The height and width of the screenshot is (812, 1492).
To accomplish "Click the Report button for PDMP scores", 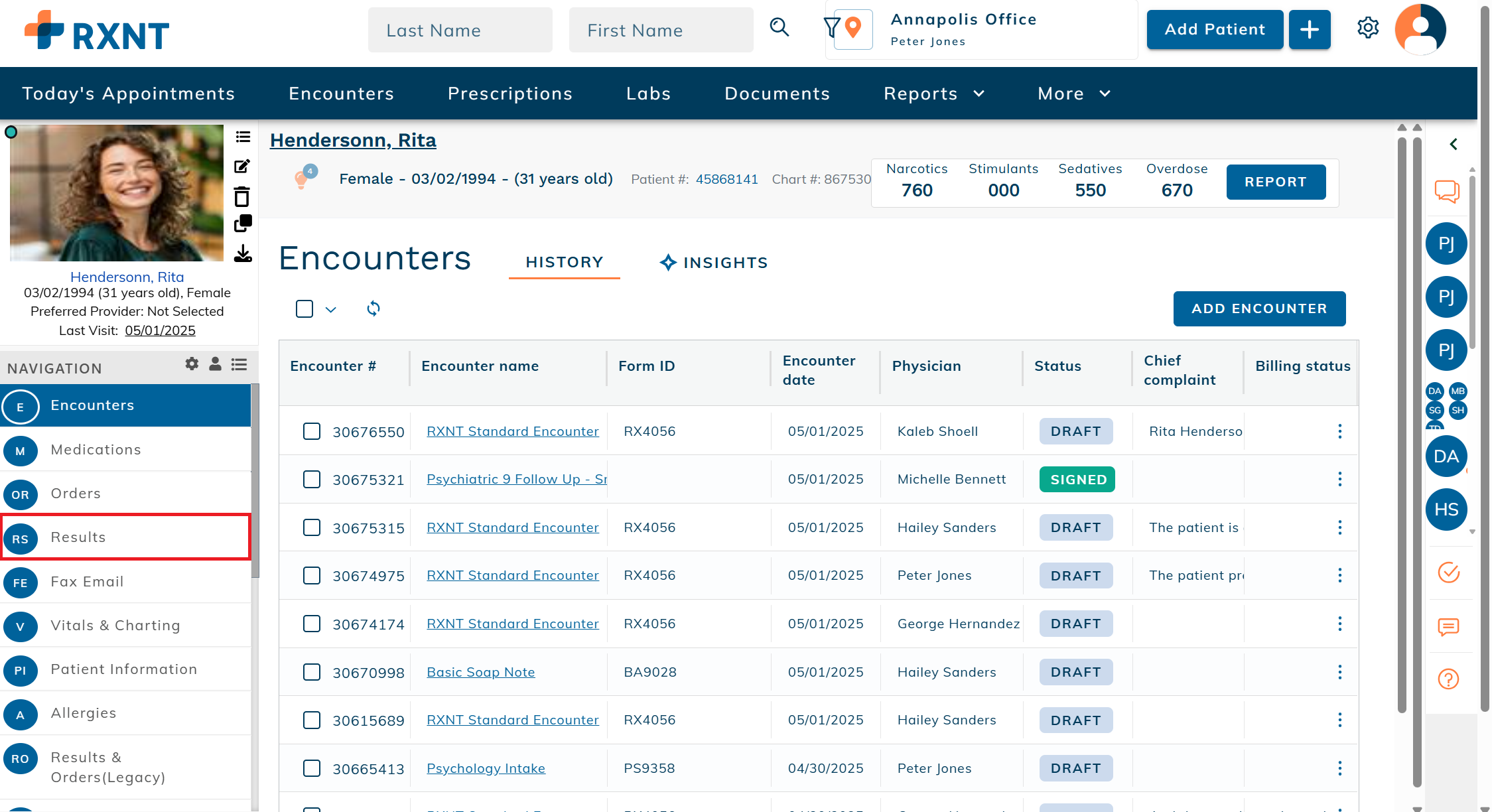I will pyautogui.click(x=1276, y=182).
